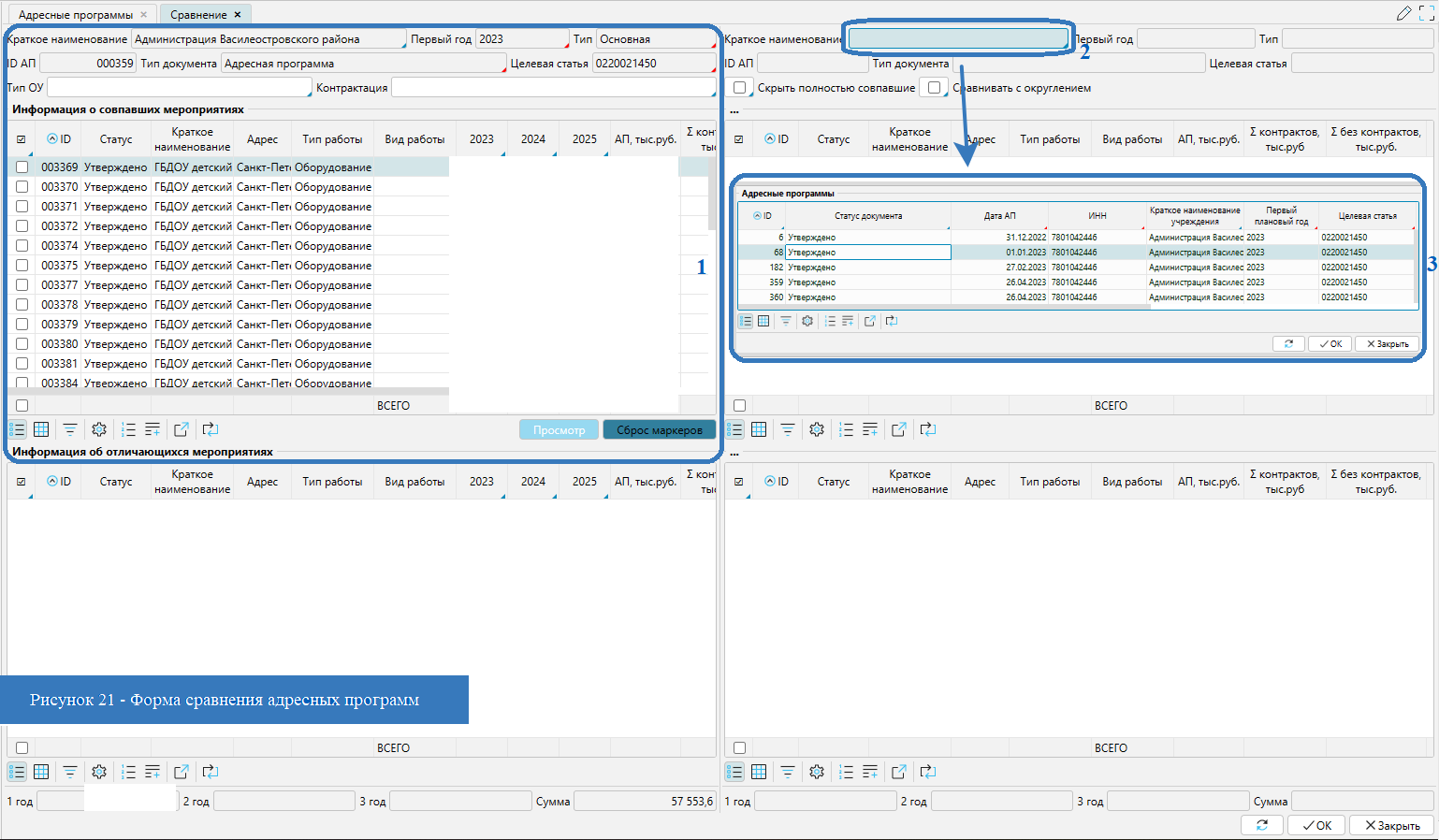Click numbered list icon in matched activities toolbar
This screenshot has width=1439, height=840.
128,429
